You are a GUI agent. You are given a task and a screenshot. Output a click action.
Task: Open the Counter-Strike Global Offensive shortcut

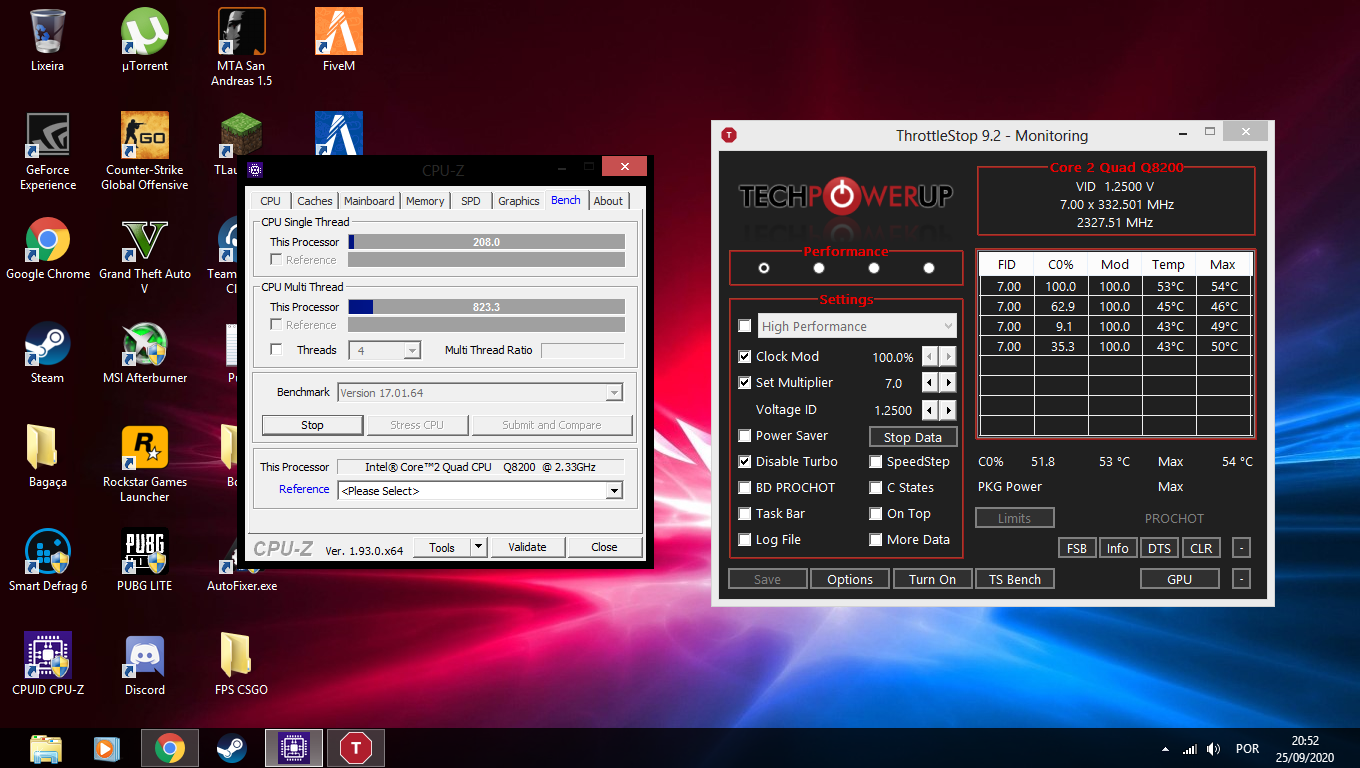(x=145, y=151)
